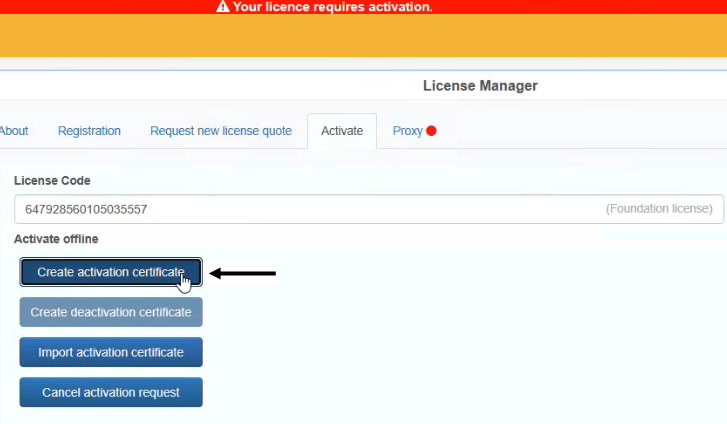Click the Activate offline heading
Screen dimensions: 727x424
pos(56,239)
